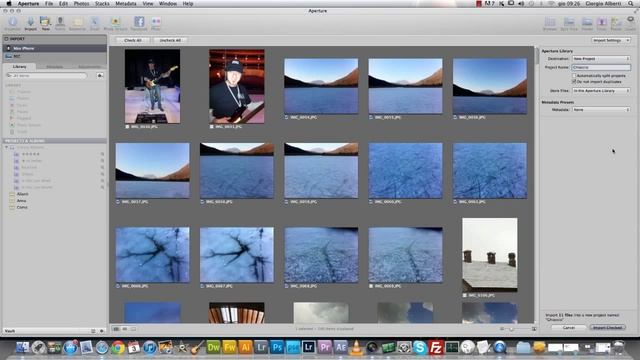Viewport: 640px width, 360px height.
Task: Switch to Browser view icon
Action: tap(550, 24)
